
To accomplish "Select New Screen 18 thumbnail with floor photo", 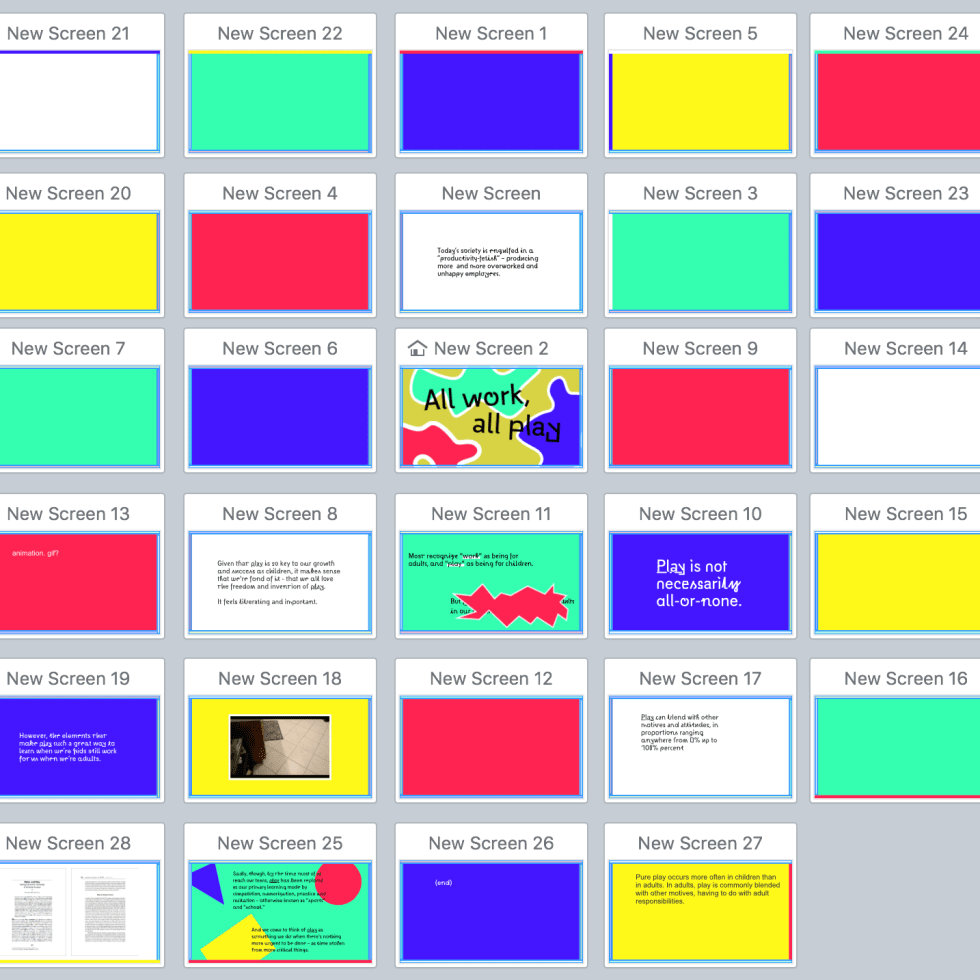I will point(280,746).
